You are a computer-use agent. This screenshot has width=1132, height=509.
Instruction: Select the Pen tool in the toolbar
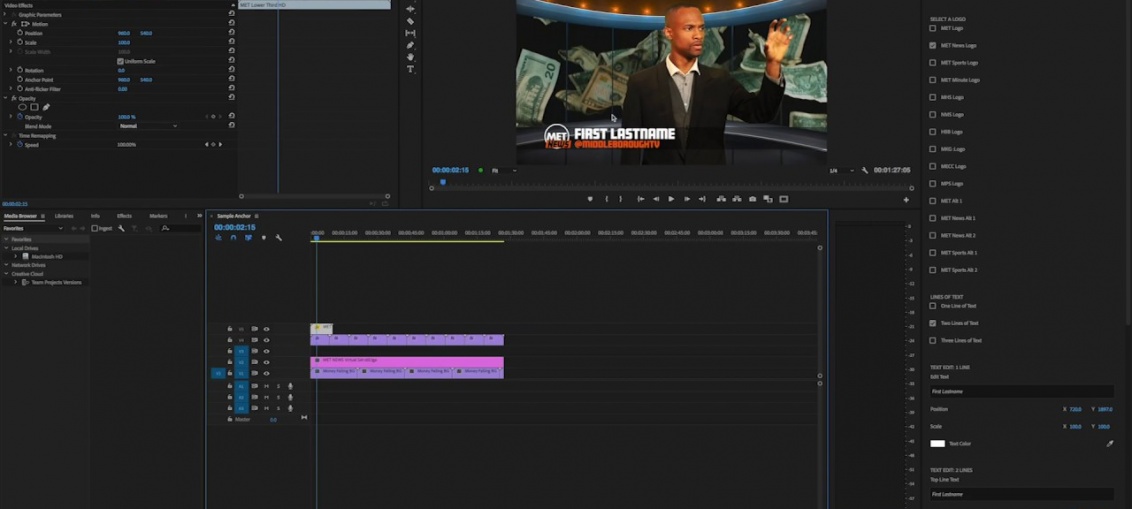410,45
